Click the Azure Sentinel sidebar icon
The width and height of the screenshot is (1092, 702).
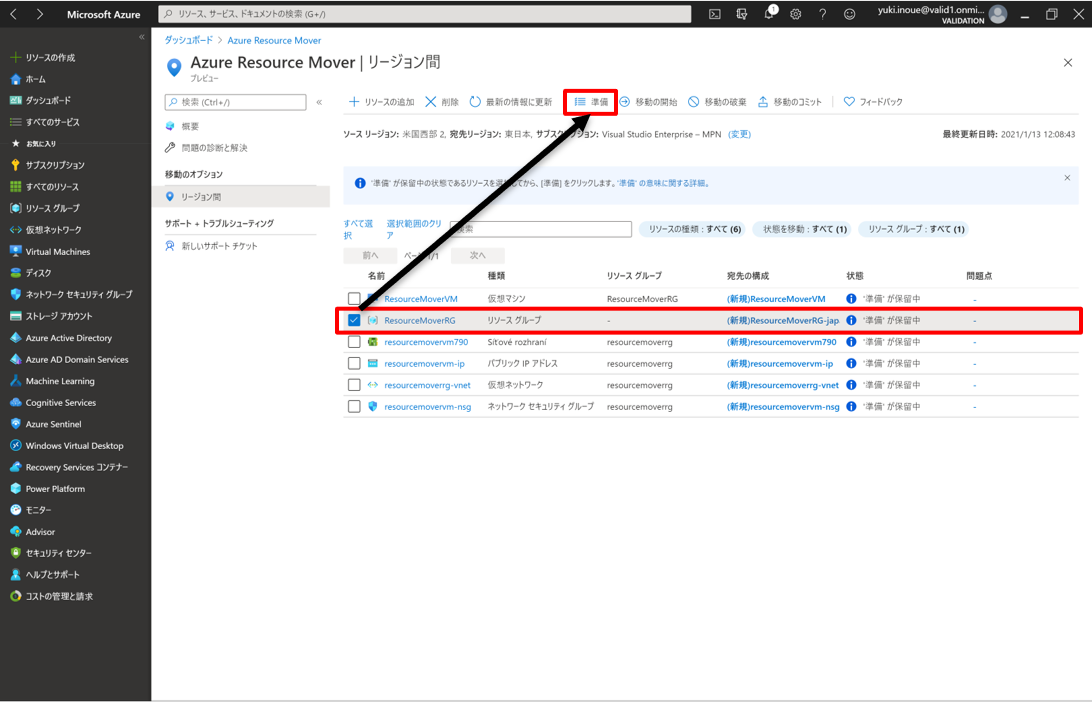16,424
